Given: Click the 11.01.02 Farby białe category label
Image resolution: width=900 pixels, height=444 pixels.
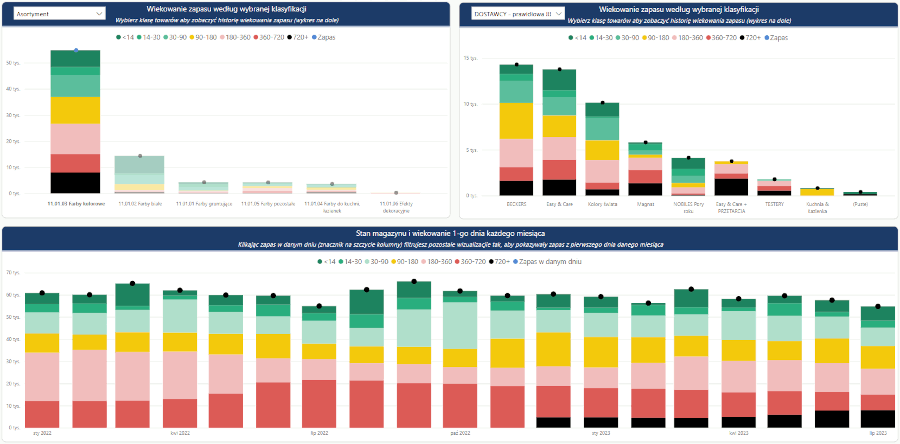Looking at the screenshot, I should click(139, 203).
